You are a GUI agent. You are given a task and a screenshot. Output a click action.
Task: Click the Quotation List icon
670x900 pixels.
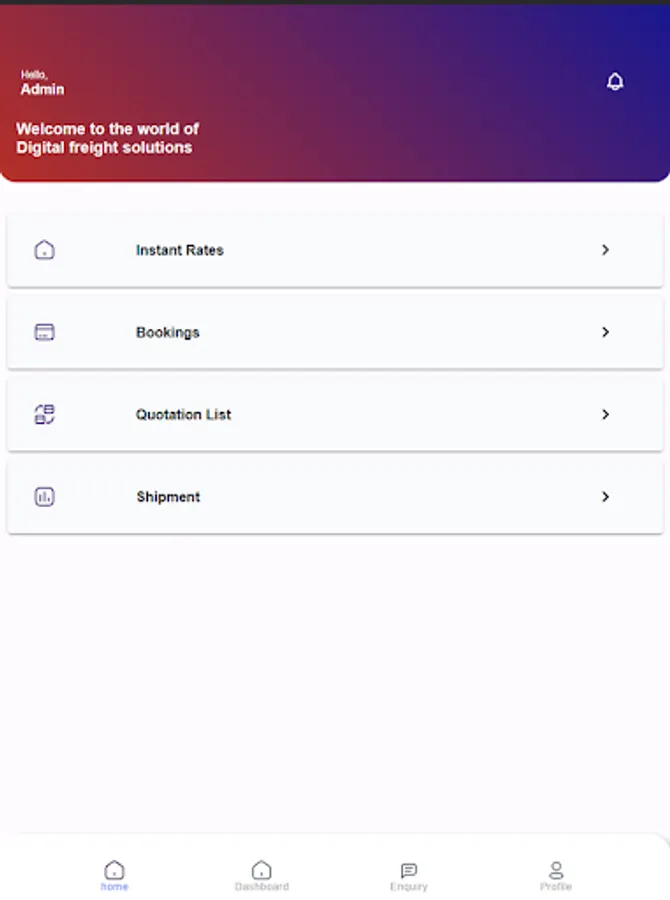(x=44, y=414)
